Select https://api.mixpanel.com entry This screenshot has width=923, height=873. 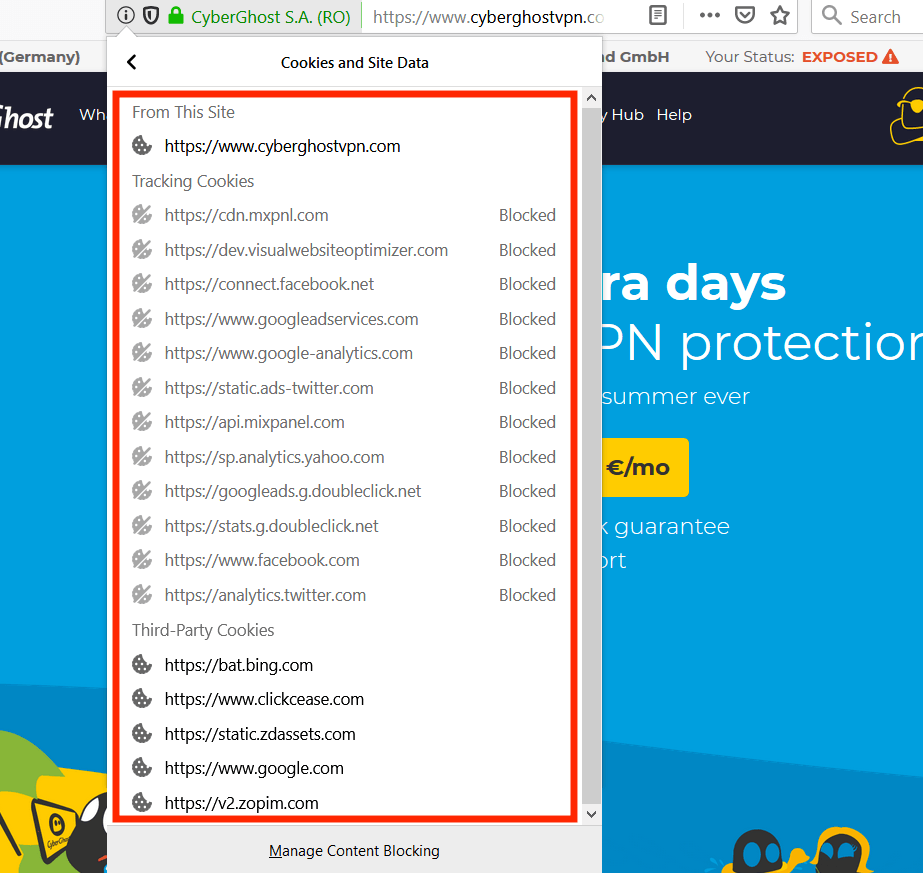tap(254, 422)
